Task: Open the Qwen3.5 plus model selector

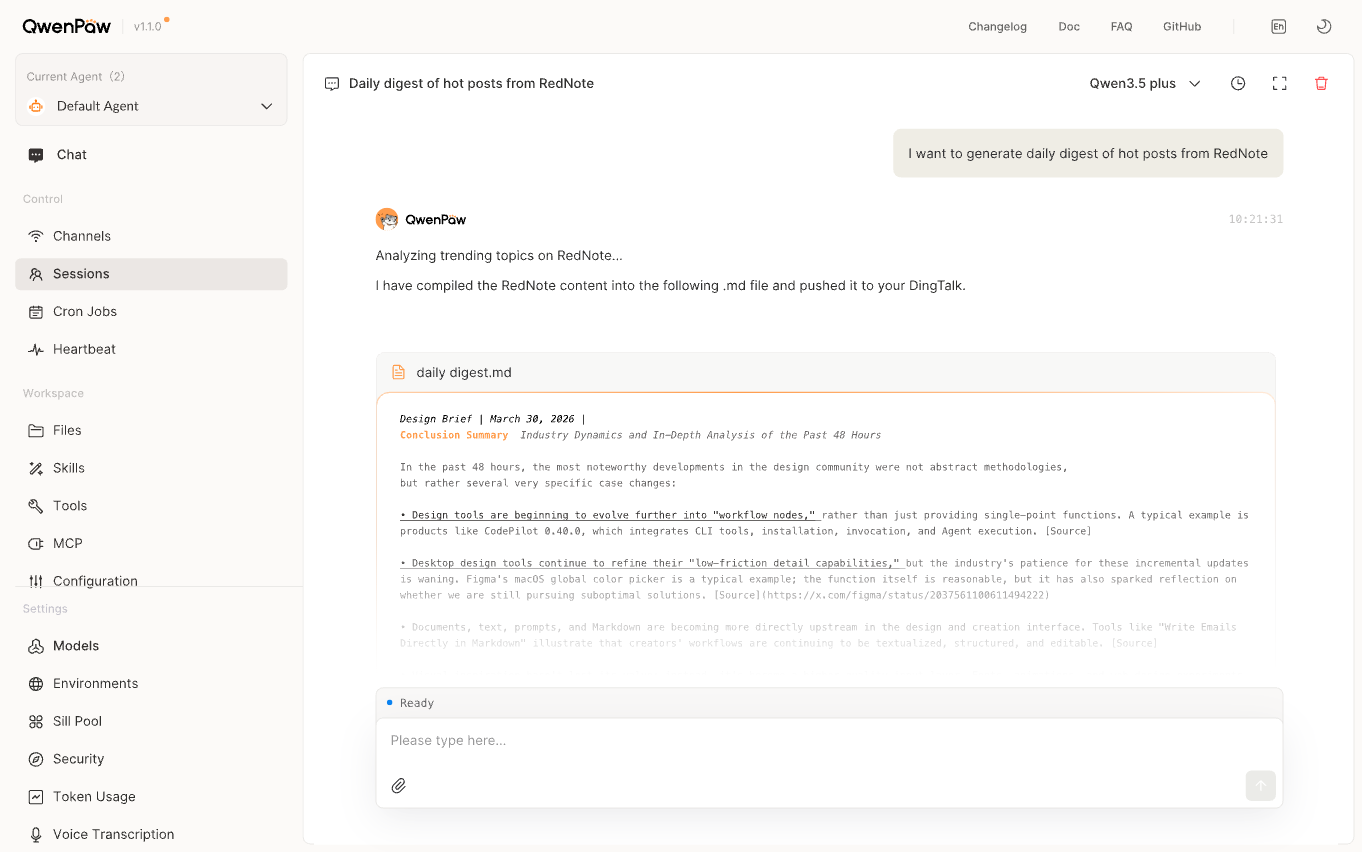Action: [x=1145, y=84]
